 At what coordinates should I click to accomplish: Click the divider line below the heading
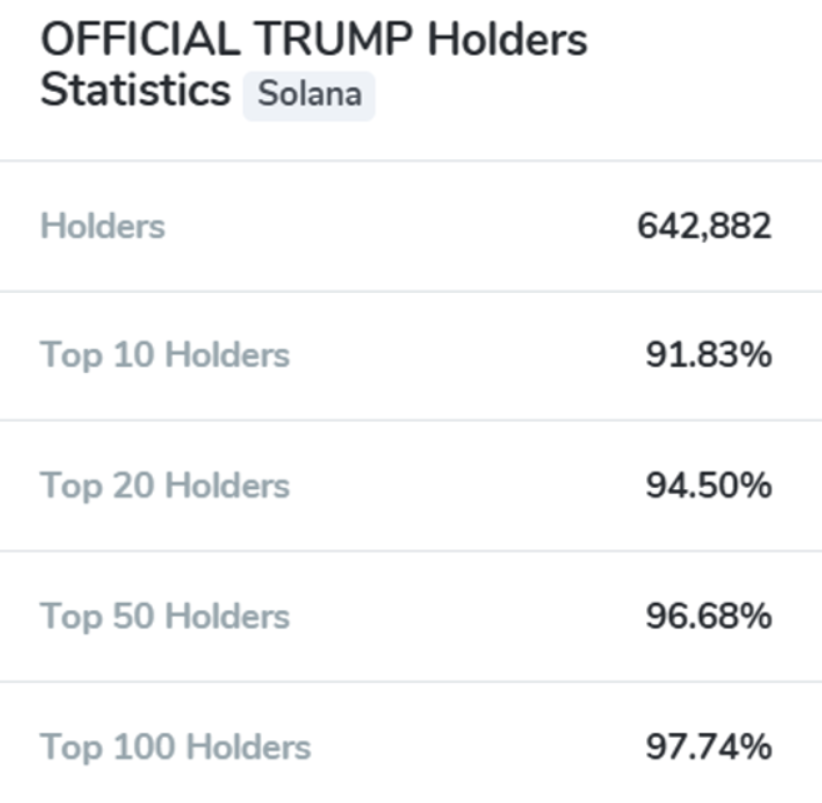[x=410, y=160]
